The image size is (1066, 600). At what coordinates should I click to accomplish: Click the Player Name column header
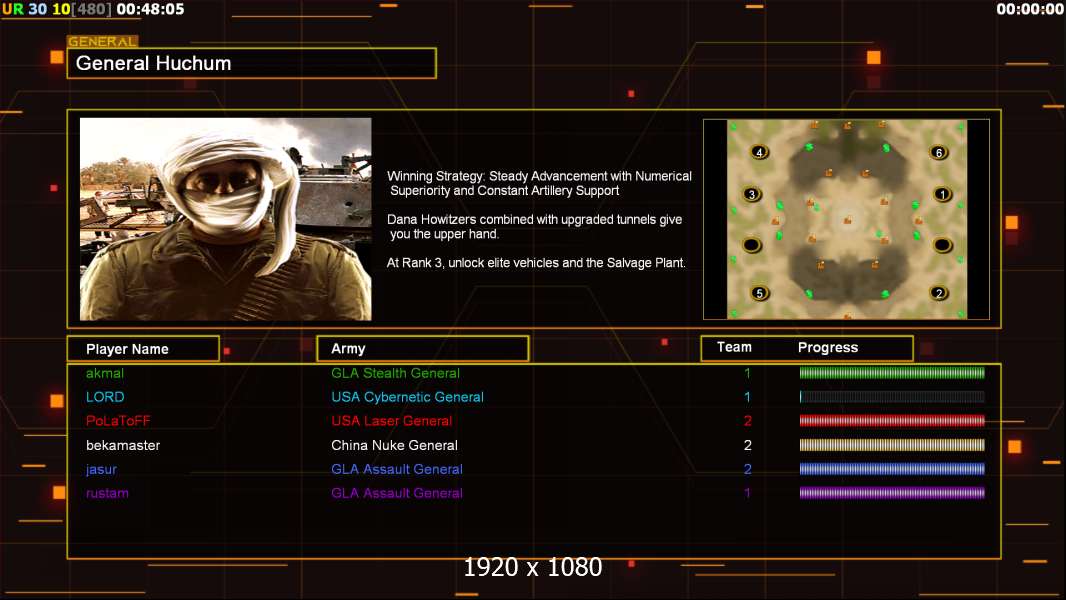pos(143,349)
